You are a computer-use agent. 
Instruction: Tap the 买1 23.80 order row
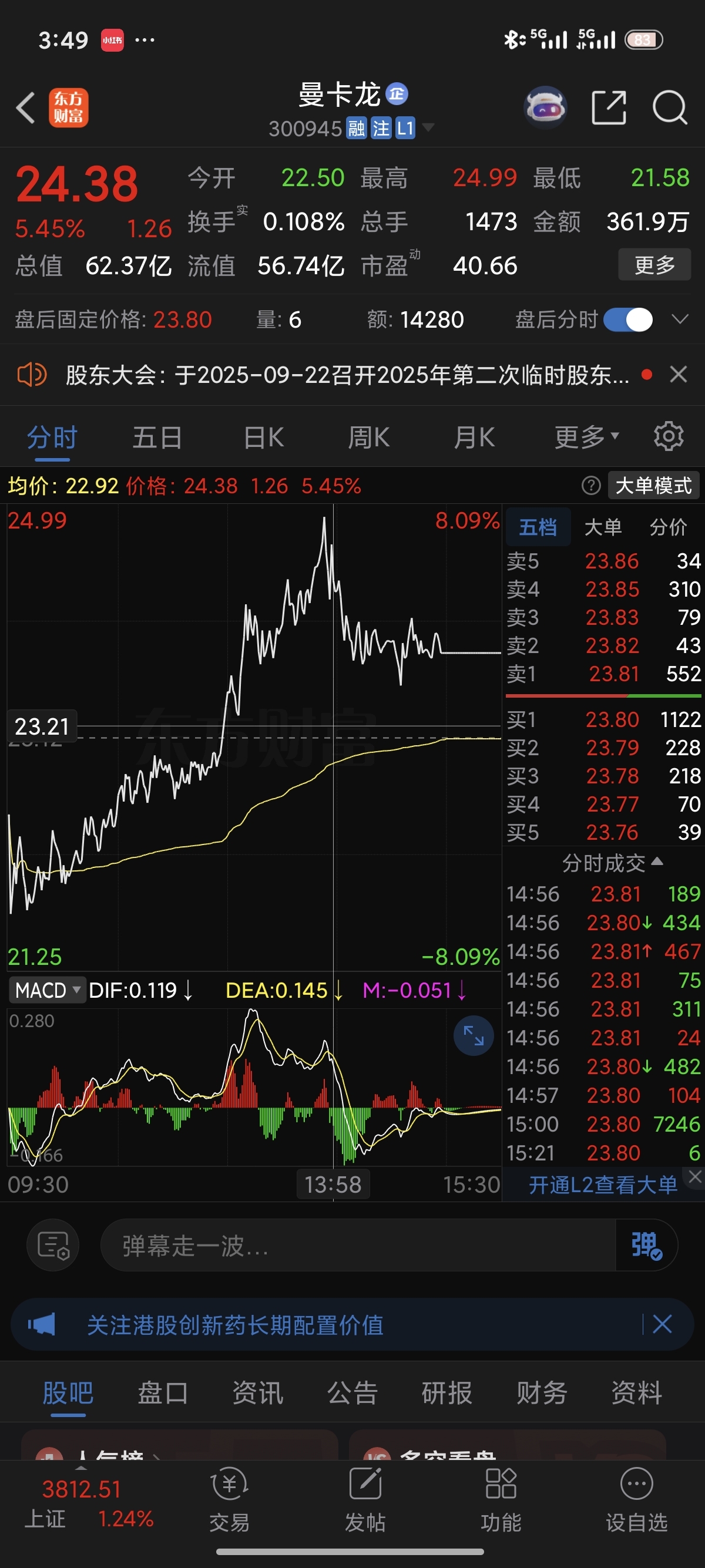pyautogui.click(x=603, y=719)
